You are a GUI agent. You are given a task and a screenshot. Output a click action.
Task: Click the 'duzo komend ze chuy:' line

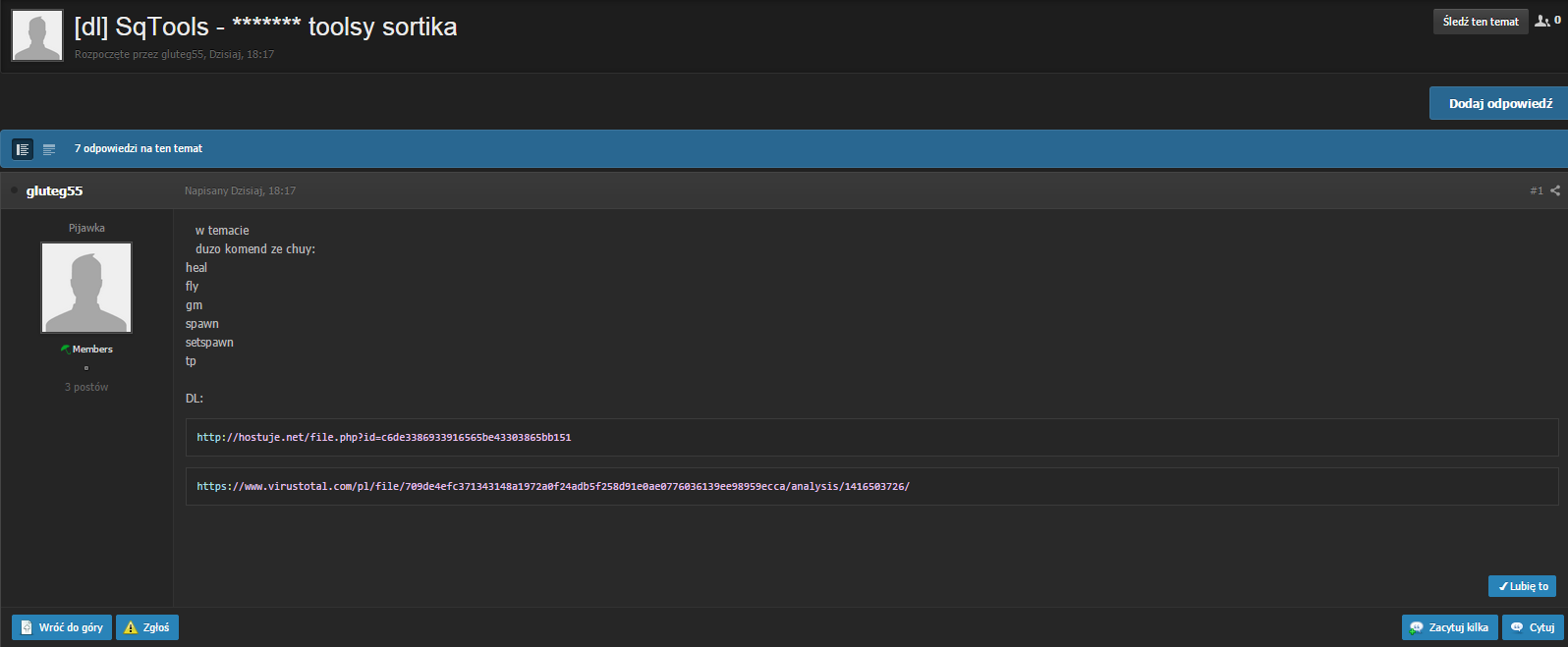coord(255,249)
